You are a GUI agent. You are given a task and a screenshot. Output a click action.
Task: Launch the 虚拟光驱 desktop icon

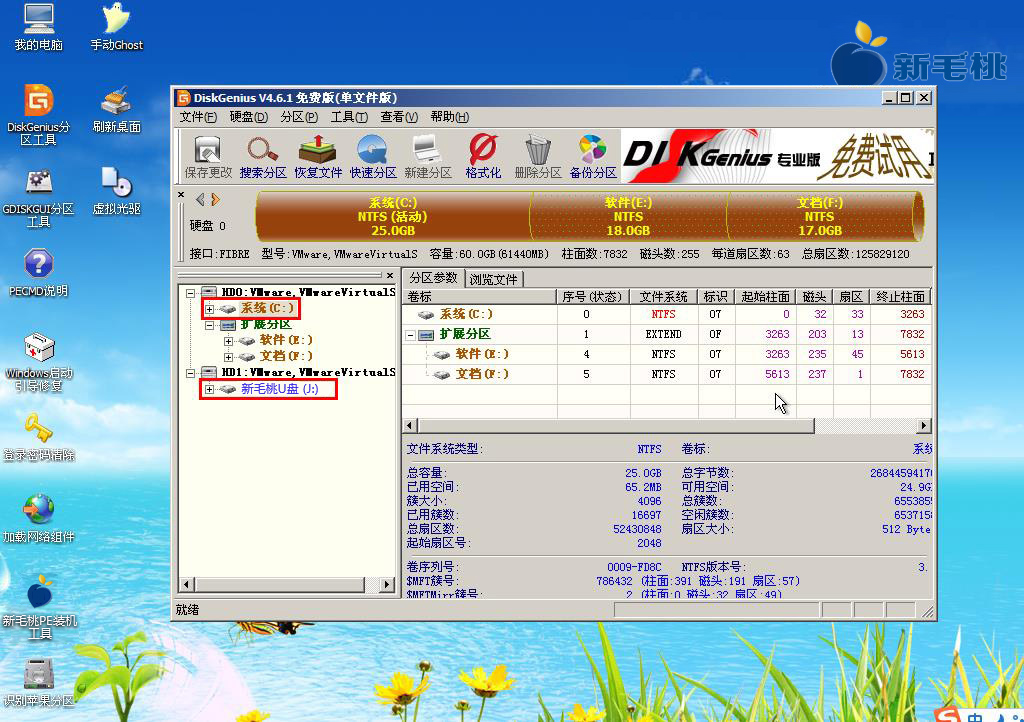[116, 191]
